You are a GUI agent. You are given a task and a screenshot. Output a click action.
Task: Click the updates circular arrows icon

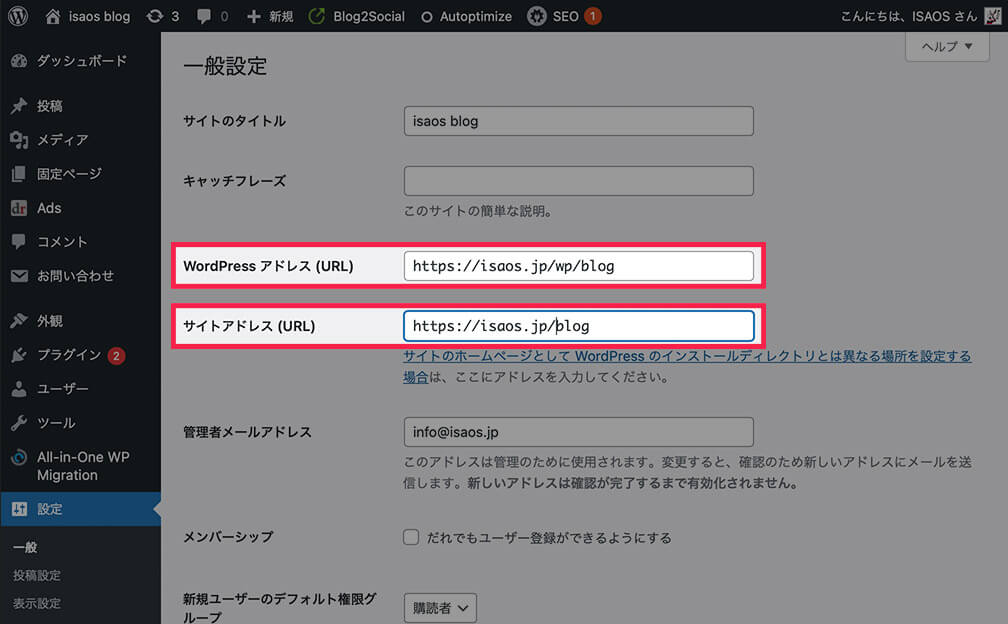155,16
